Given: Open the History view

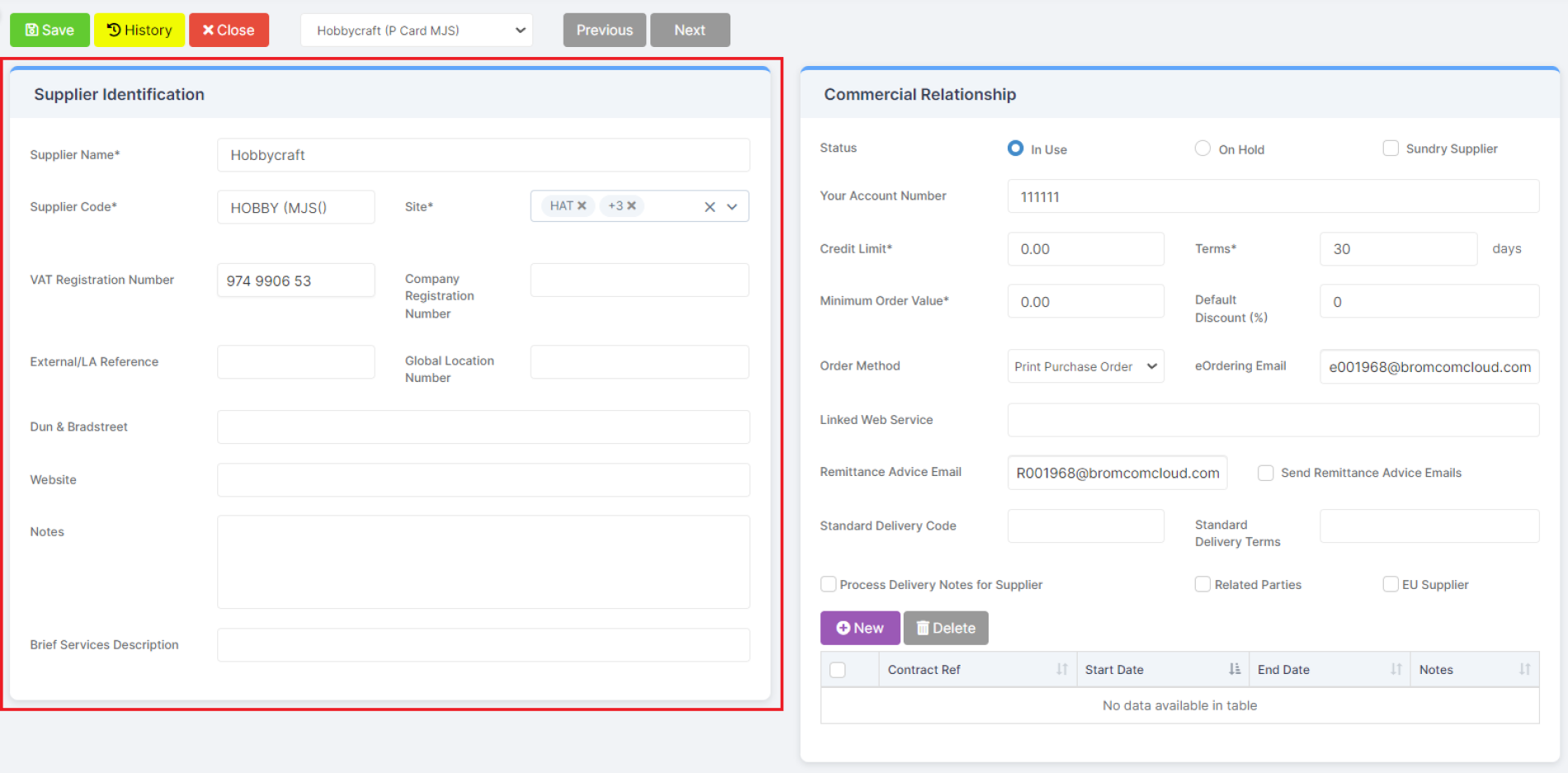Looking at the screenshot, I should coord(139,31).
